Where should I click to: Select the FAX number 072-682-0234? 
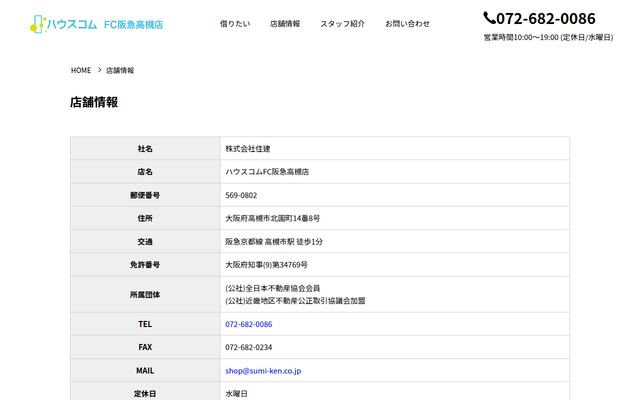249,347
